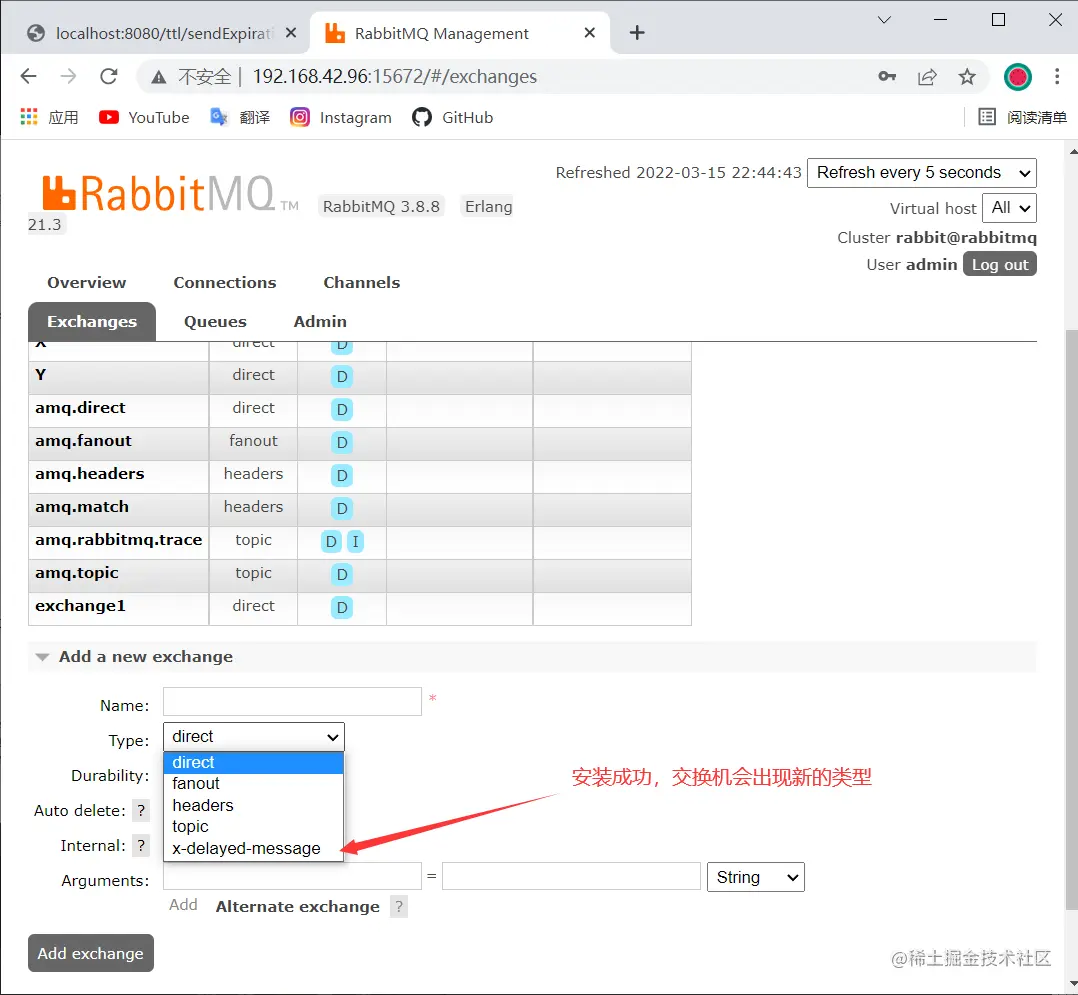
Task: Open the amq.rabbitmq.trace exchange
Action: (x=119, y=540)
